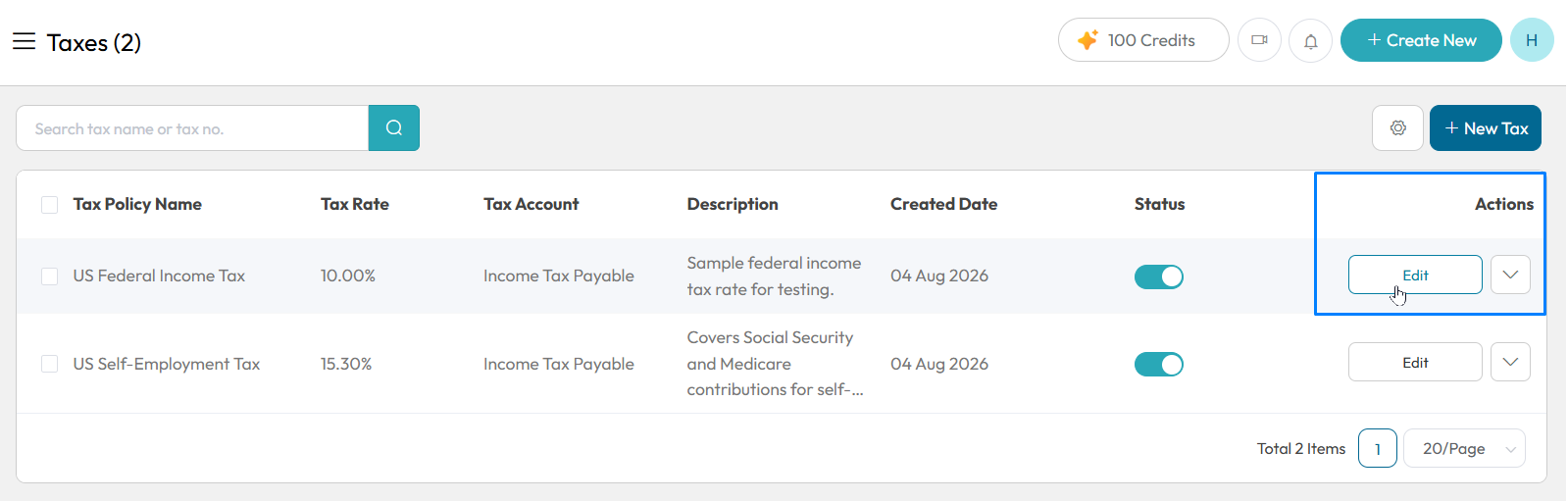Go to page 1 in pagination
Image resolution: width=1568 pixels, height=501 pixels.
coord(1378,448)
